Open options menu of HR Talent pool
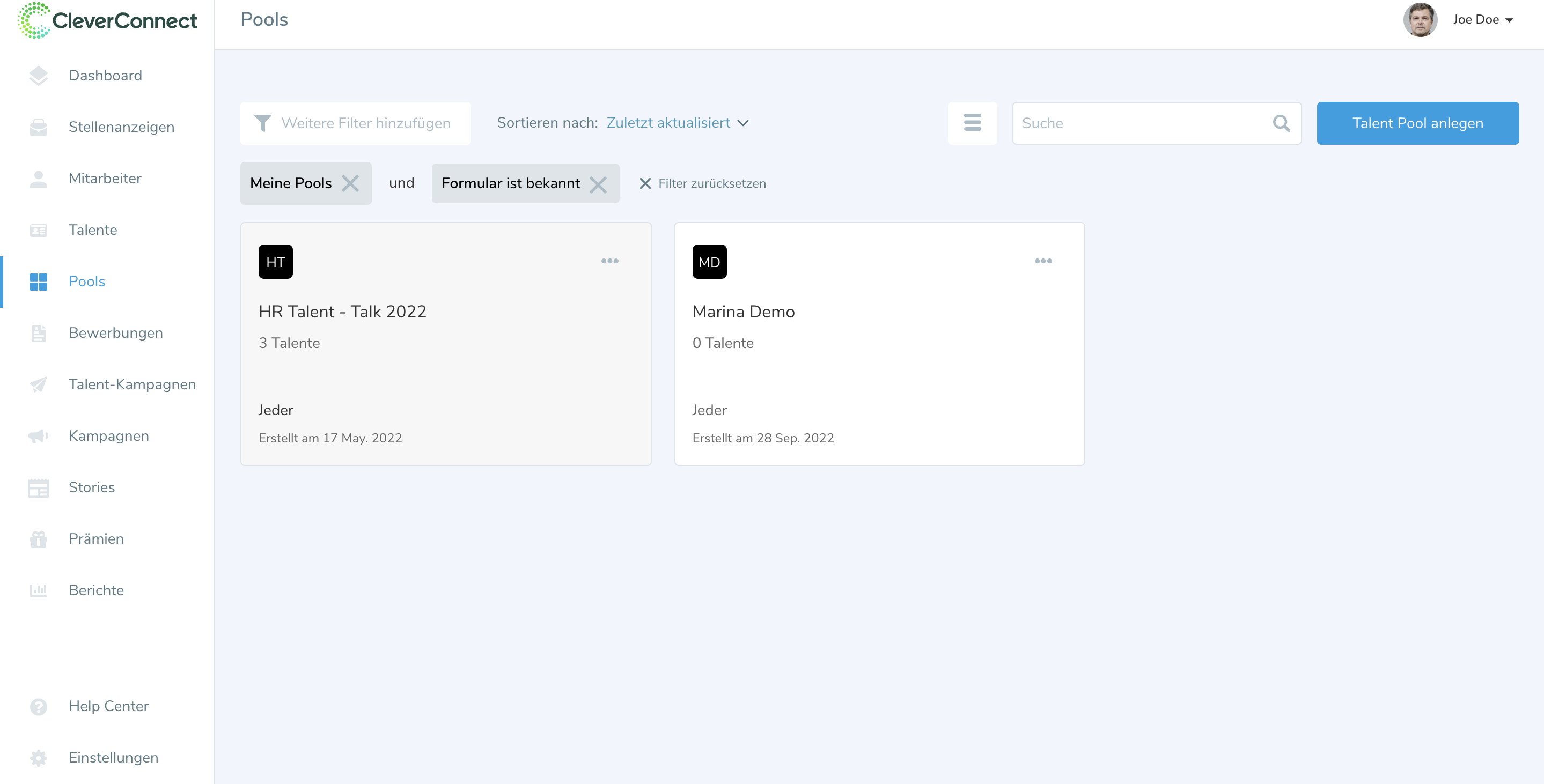 pos(609,261)
